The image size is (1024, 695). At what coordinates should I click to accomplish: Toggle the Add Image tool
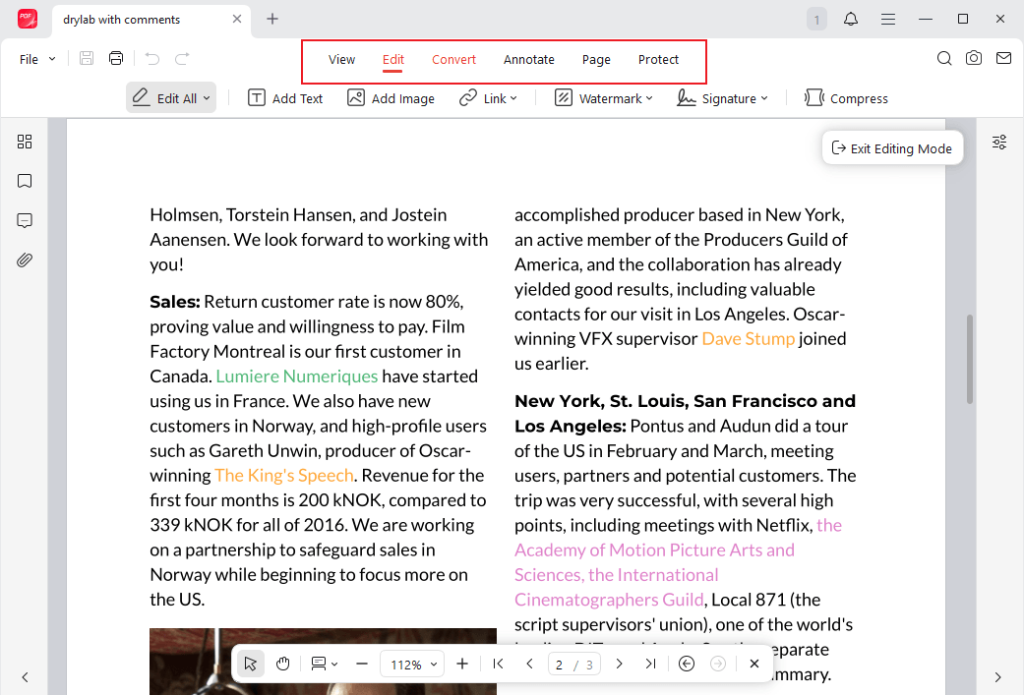[x=391, y=97]
